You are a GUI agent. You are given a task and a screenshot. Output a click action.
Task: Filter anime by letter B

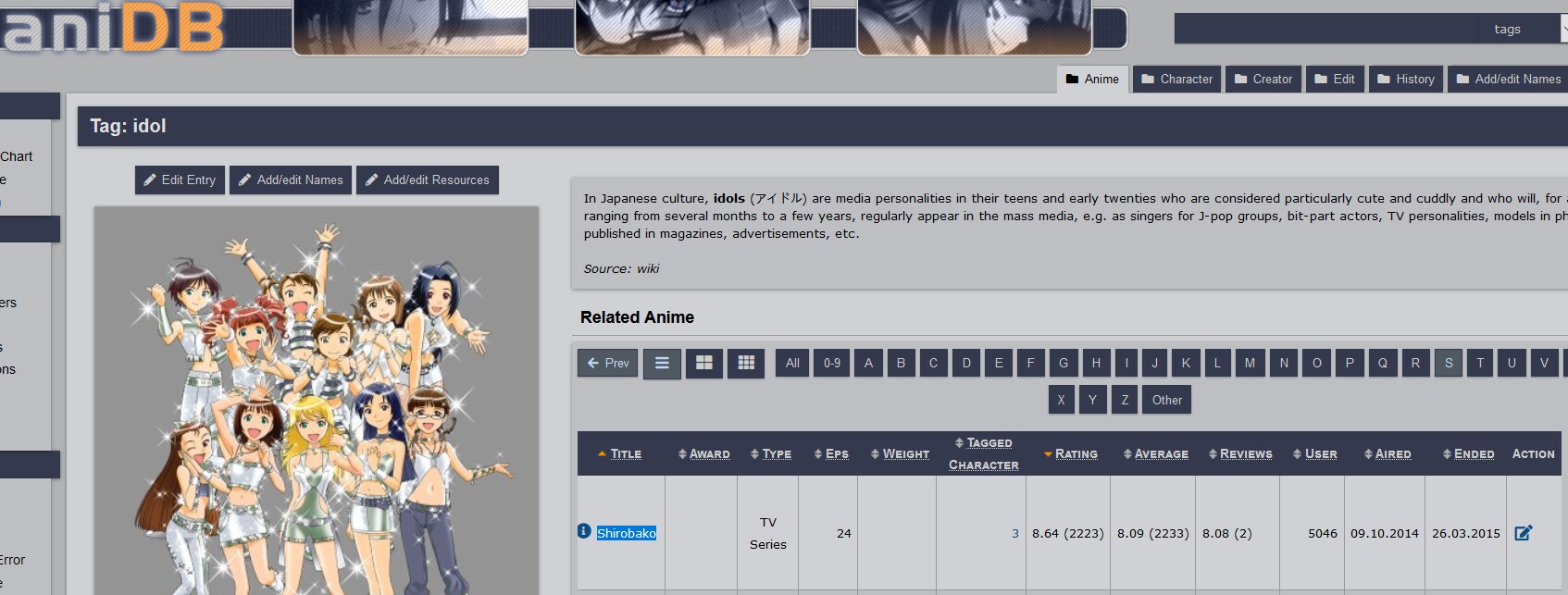(901, 363)
